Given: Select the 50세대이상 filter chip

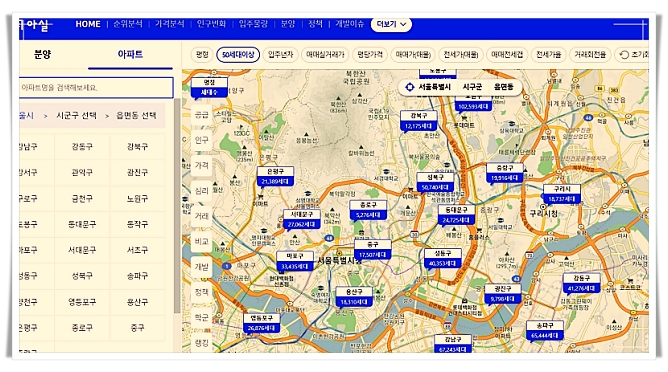Looking at the screenshot, I should tap(238, 55).
